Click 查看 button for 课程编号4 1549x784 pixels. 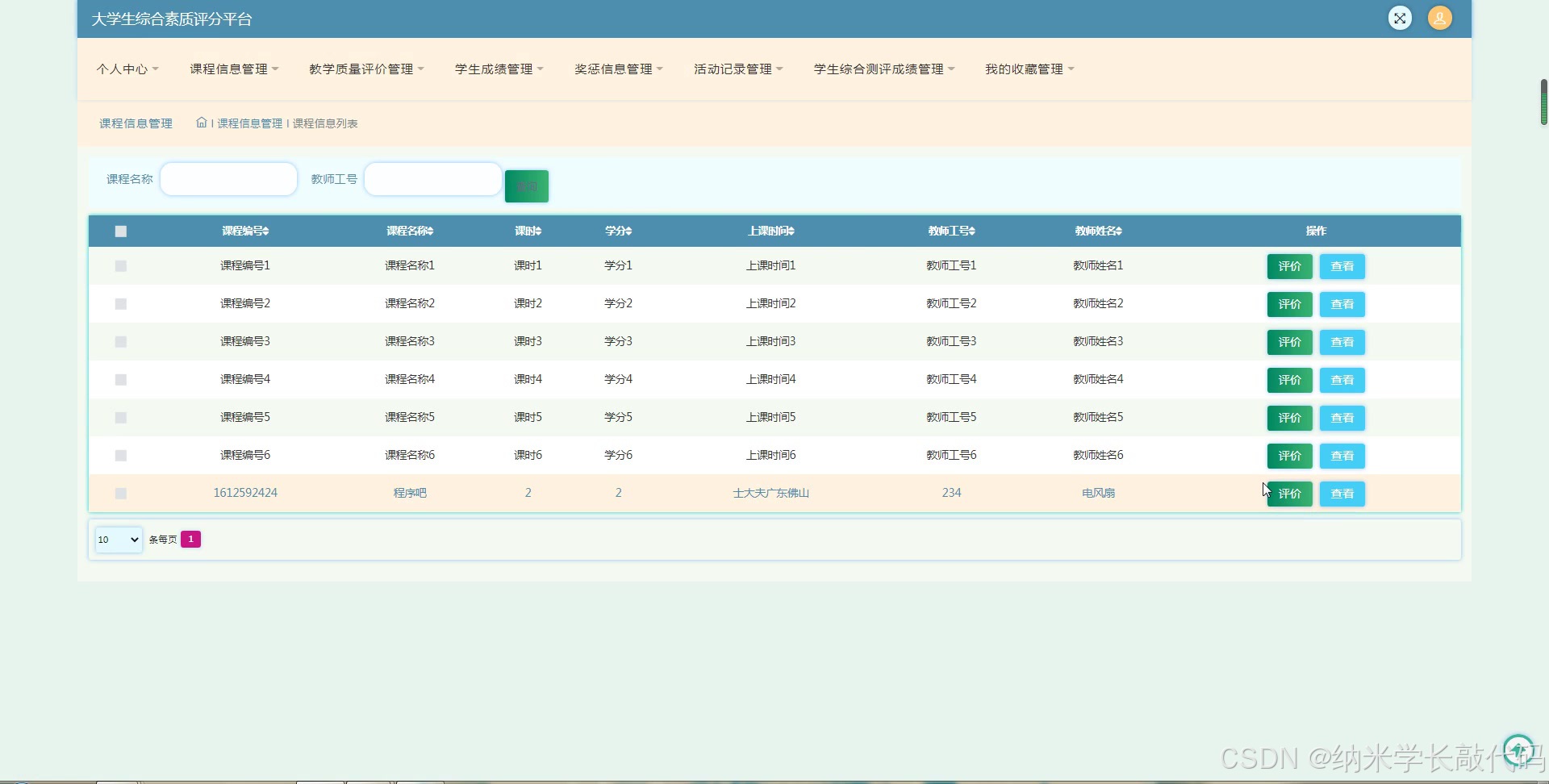[x=1342, y=380]
